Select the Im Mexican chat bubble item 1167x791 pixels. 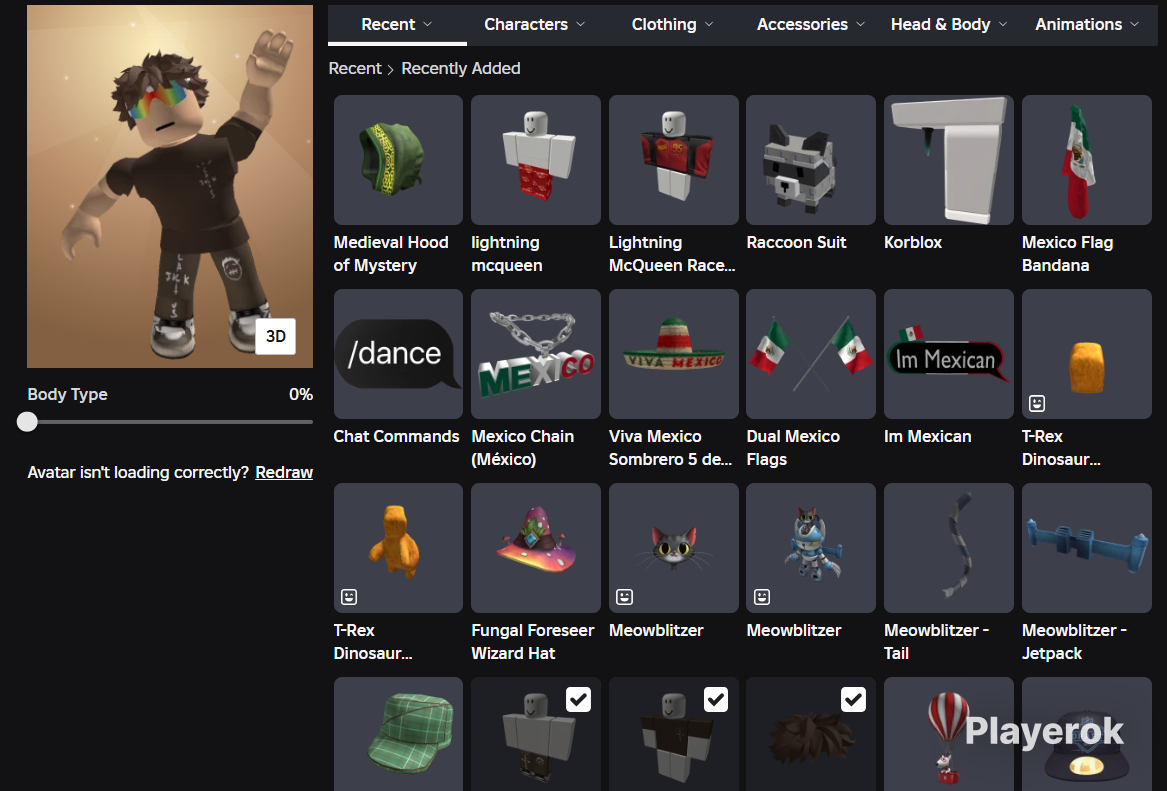pyautogui.click(x=948, y=354)
